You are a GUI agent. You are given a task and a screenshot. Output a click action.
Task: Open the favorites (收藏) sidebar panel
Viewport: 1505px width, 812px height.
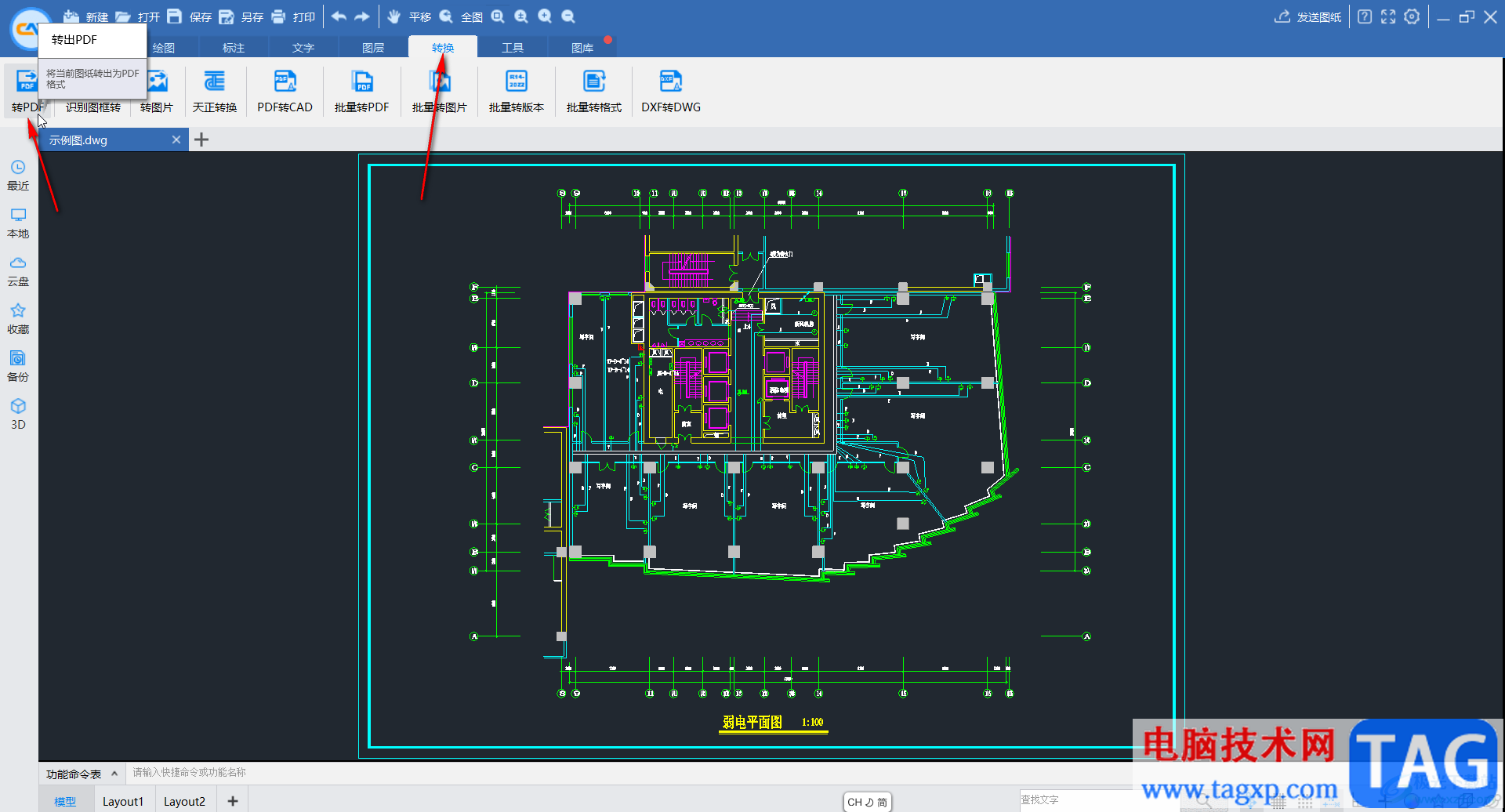click(x=18, y=318)
